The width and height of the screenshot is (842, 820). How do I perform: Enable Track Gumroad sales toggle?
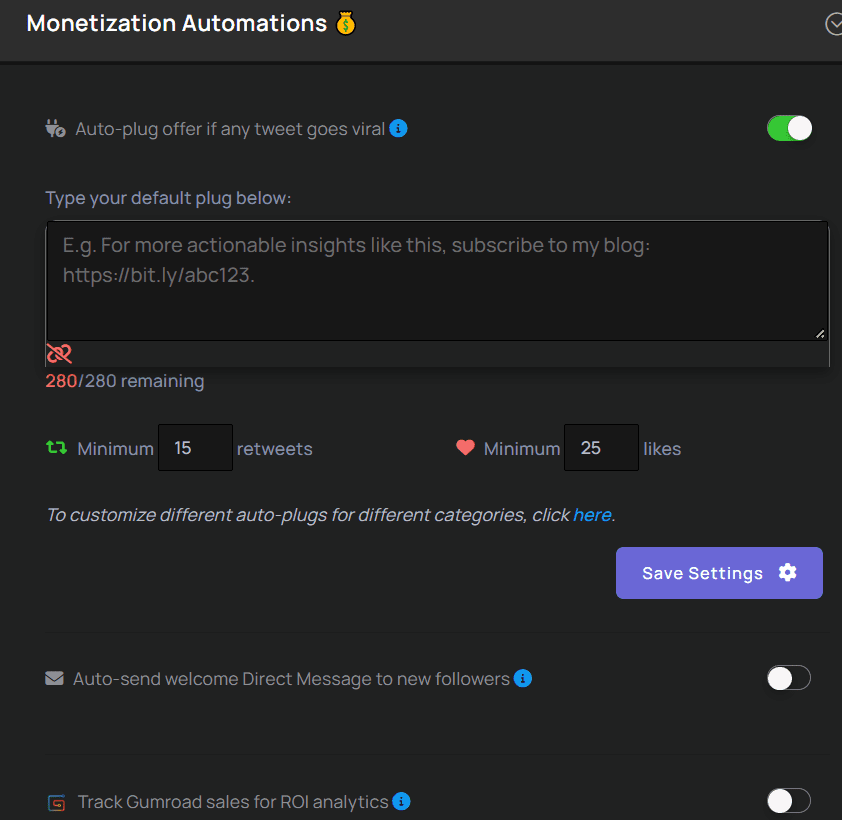[788, 800]
